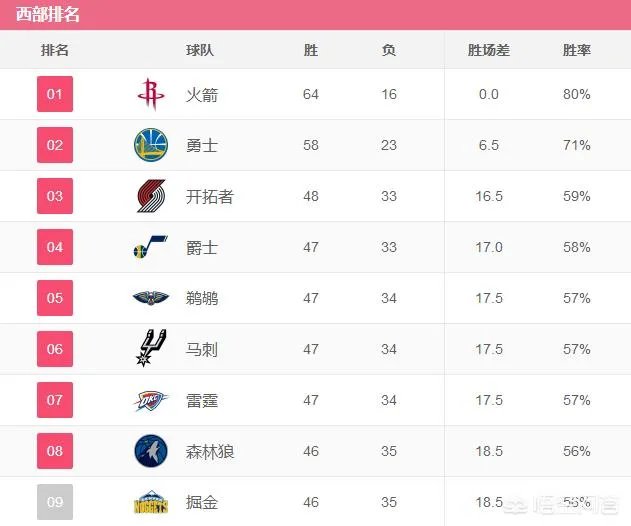Screen dimensions: 631x526
Task: Click the Jazz team logo
Action: (150, 247)
